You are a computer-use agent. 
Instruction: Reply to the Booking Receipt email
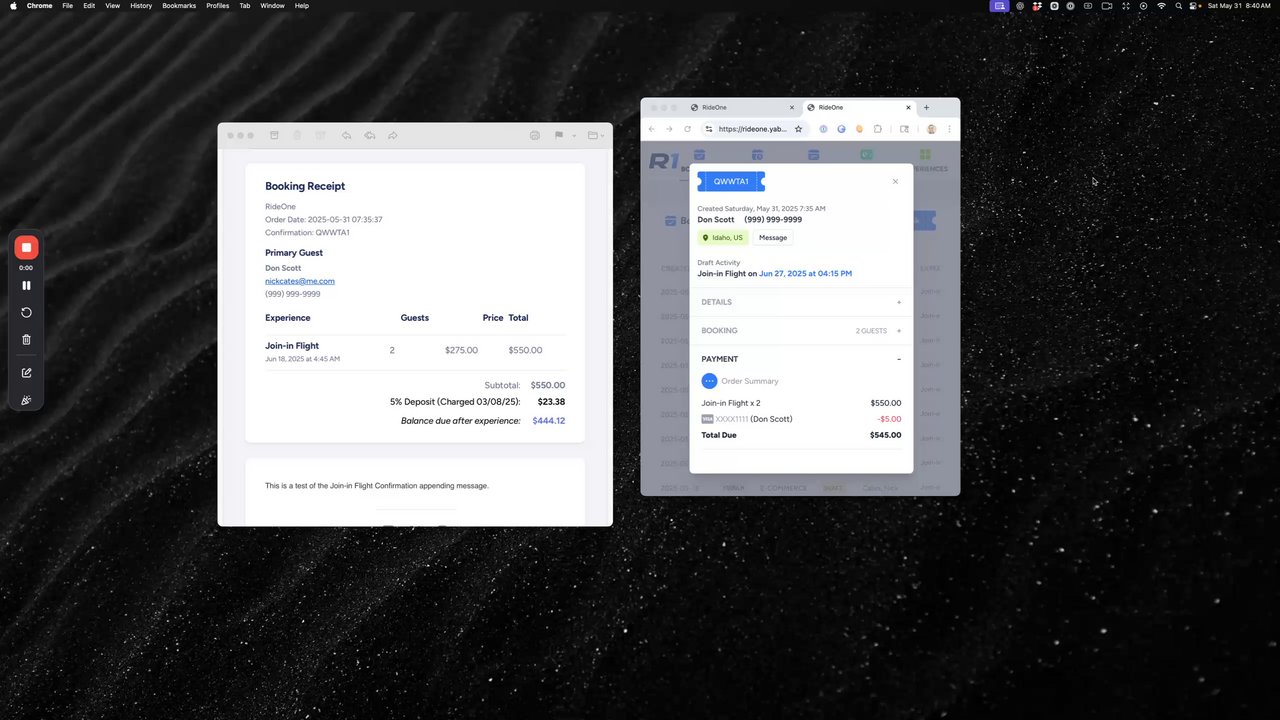(x=346, y=135)
